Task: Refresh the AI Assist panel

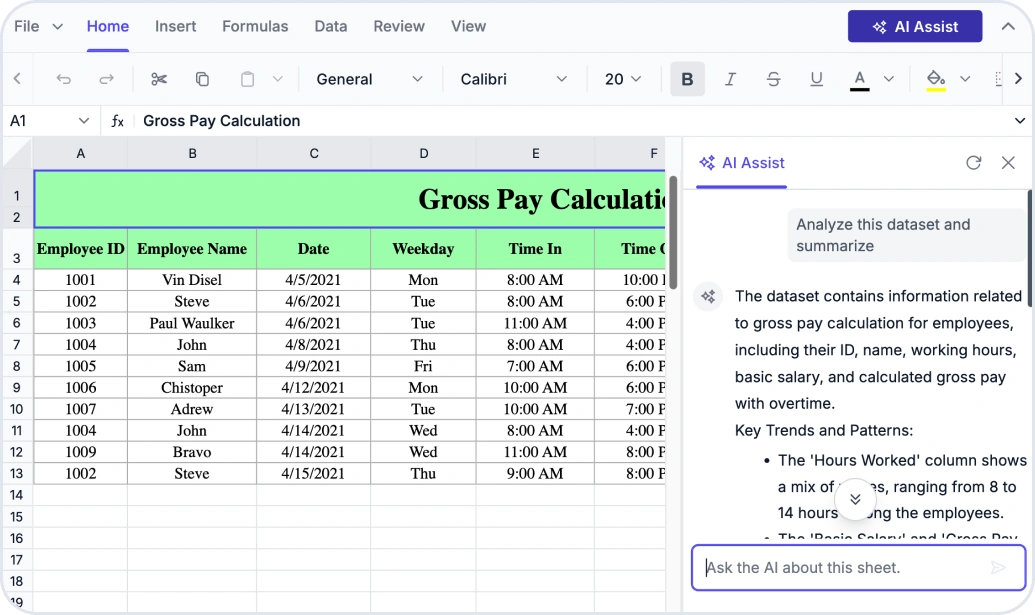Action: (x=974, y=162)
